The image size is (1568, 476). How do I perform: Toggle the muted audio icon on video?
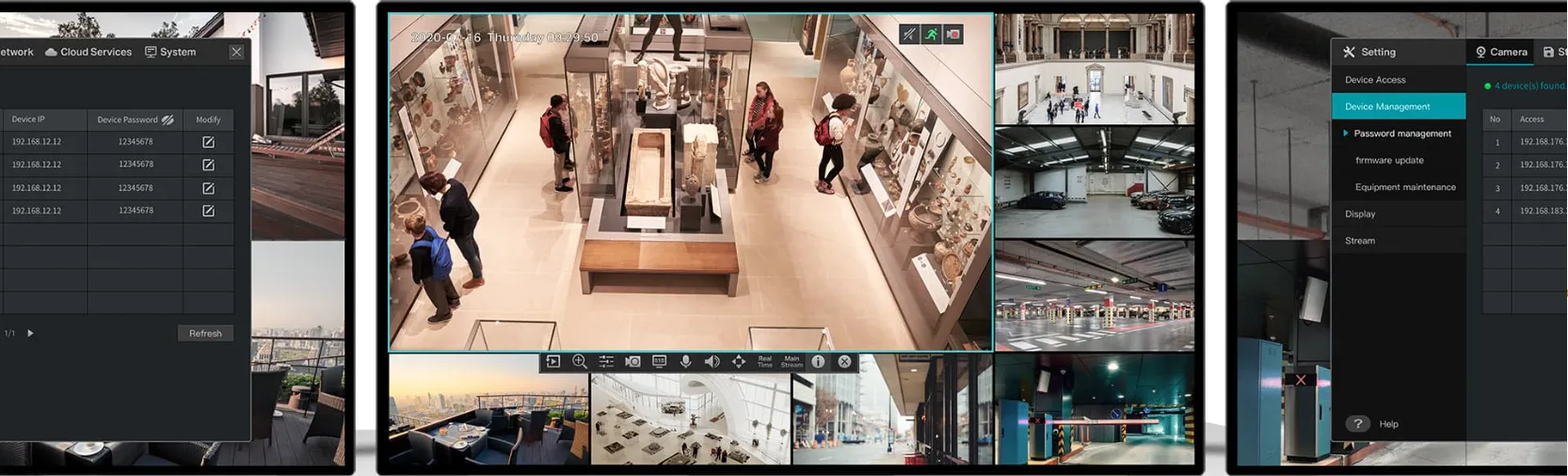[908, 35]
